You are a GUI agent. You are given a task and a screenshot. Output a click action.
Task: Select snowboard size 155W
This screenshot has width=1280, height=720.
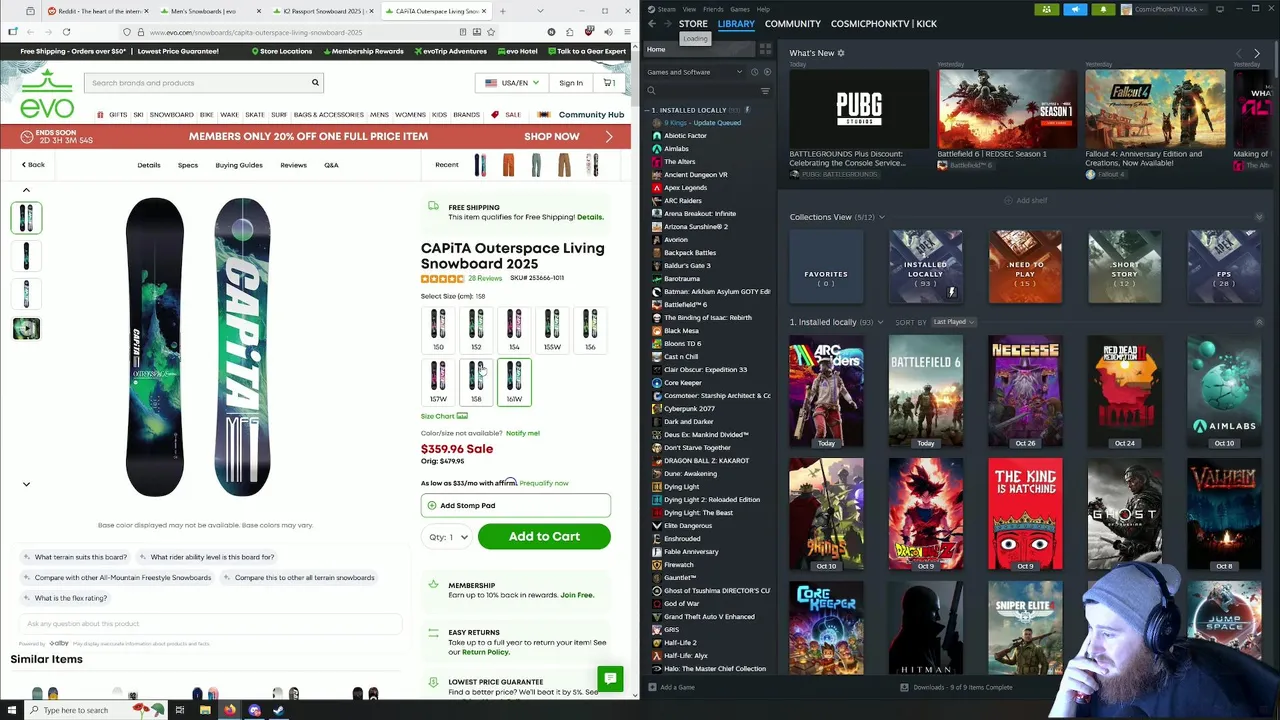[x=552, y=330]
